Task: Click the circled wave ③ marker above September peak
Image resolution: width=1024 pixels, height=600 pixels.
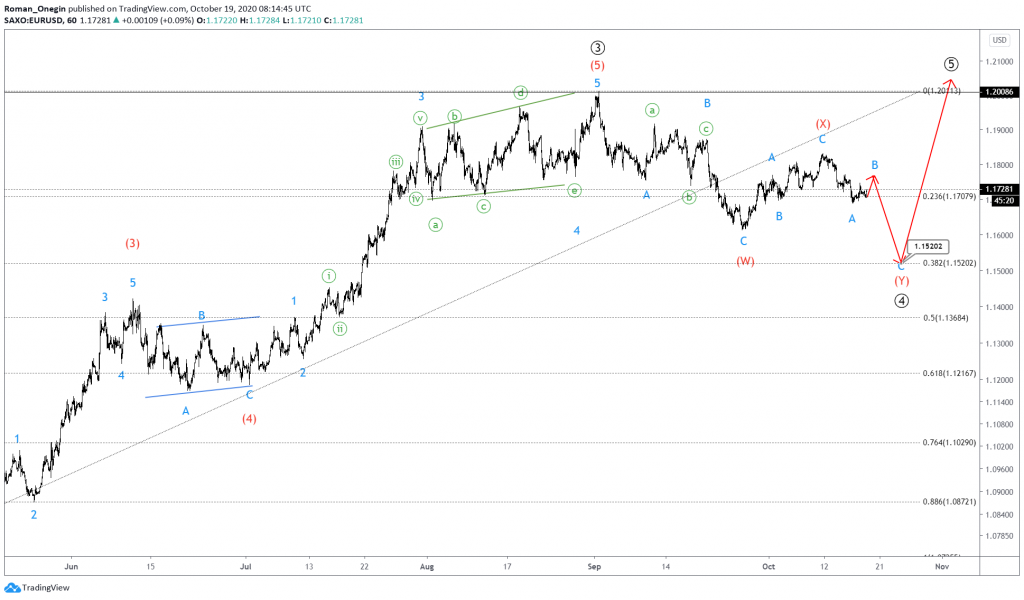Action: 596,45
